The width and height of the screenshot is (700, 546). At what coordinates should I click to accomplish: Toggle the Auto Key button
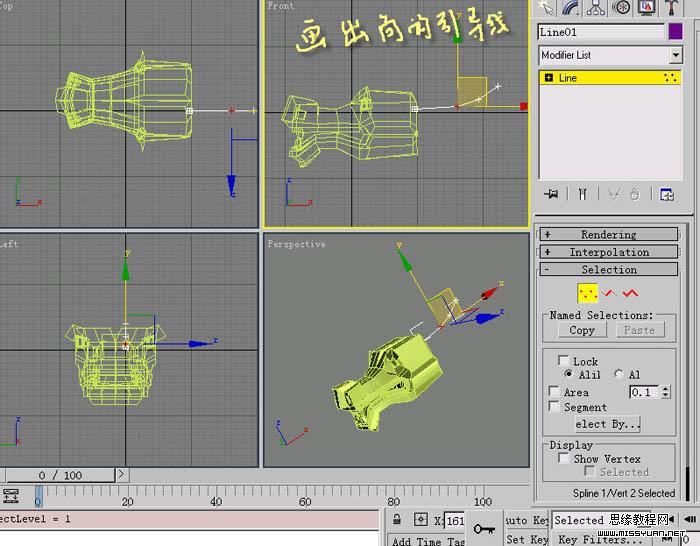click(x=527, y=520)
